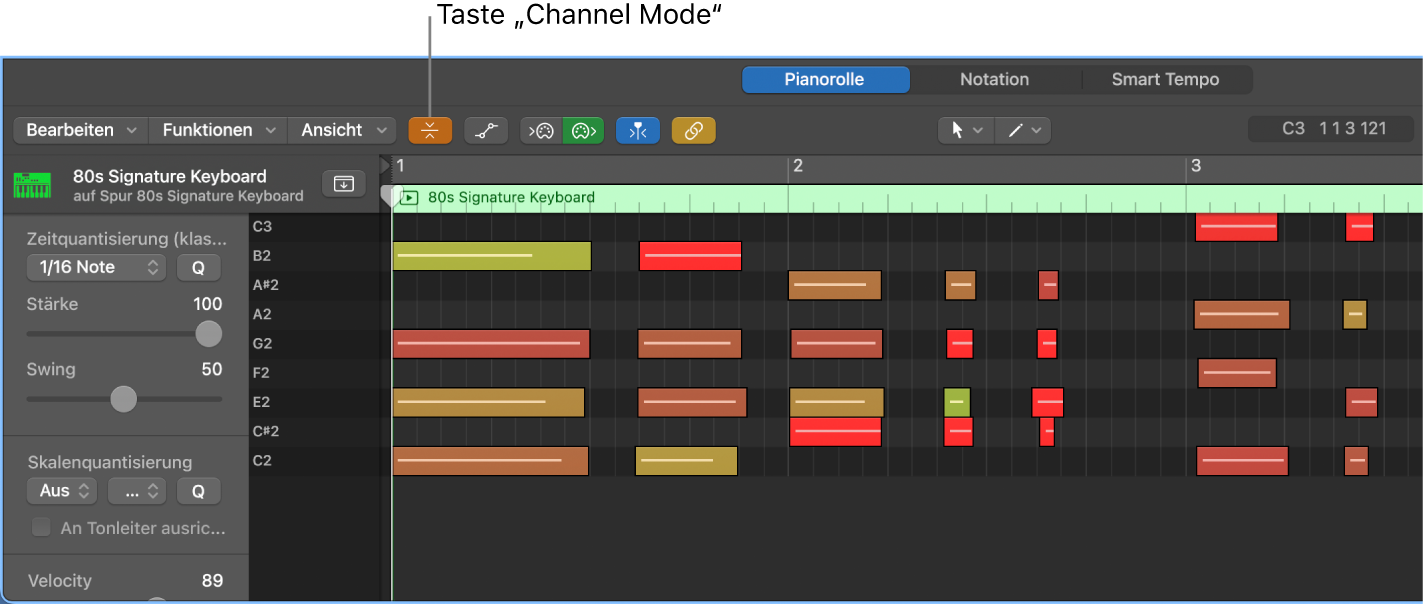This screenshot has width=1423, height=604.
Task: Enable MIDI In step input
Action: click(541, 130)
